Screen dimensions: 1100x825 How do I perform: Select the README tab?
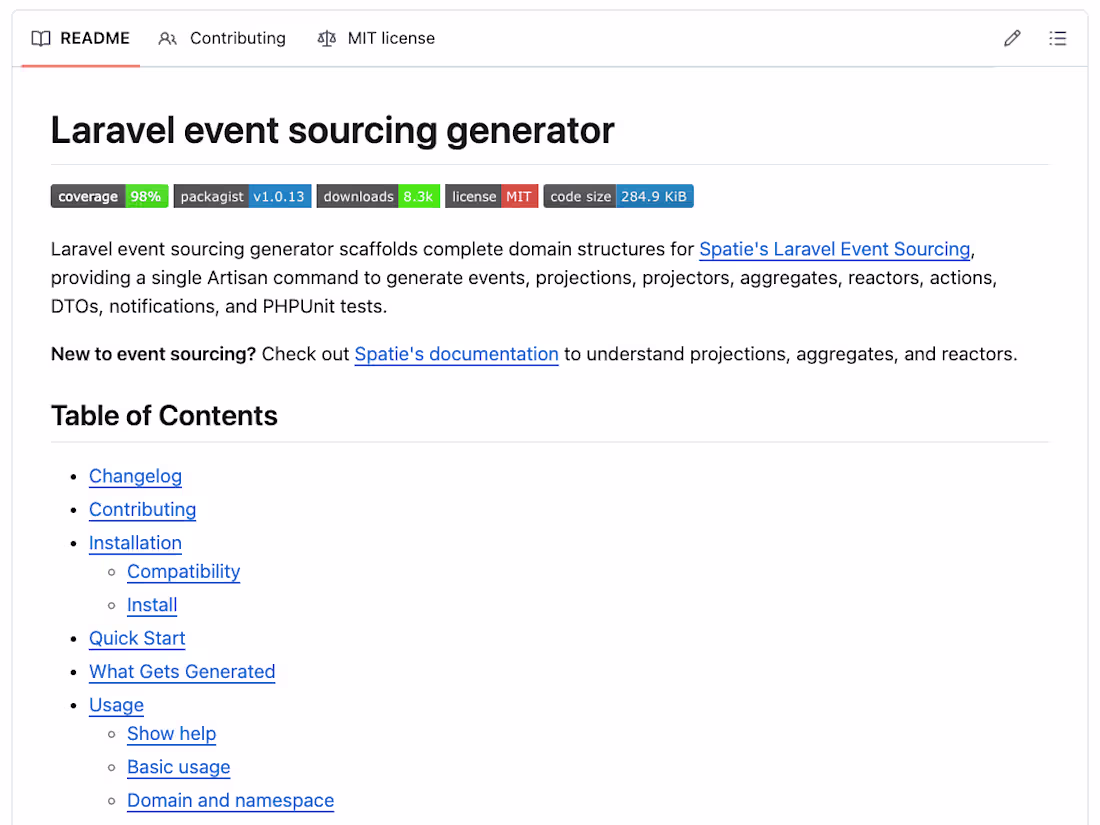[x=95, y=38]
